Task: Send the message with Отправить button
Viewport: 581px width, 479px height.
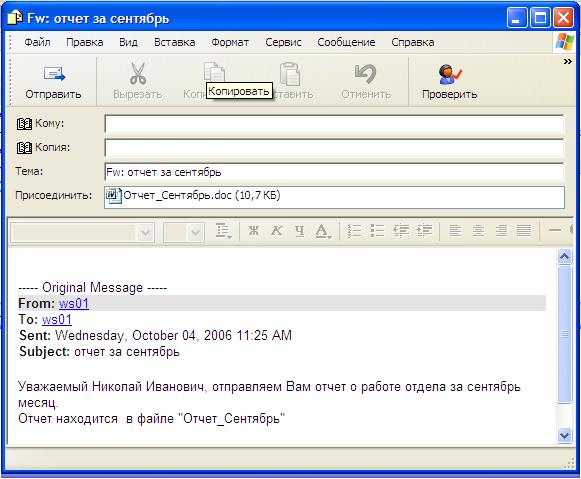Action: (x=53, y=82)
